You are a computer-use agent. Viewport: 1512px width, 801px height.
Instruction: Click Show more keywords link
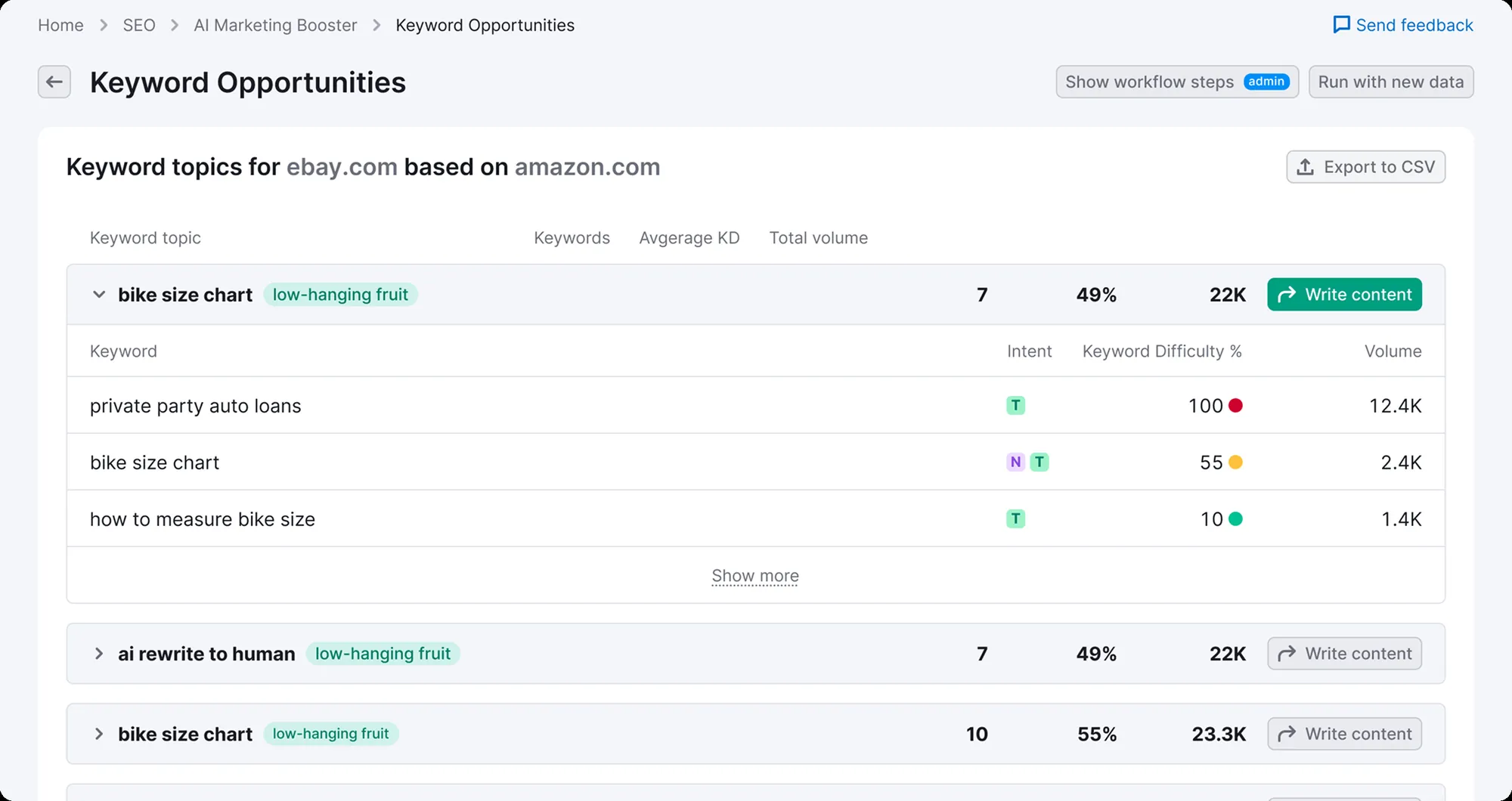pos(755,576)
